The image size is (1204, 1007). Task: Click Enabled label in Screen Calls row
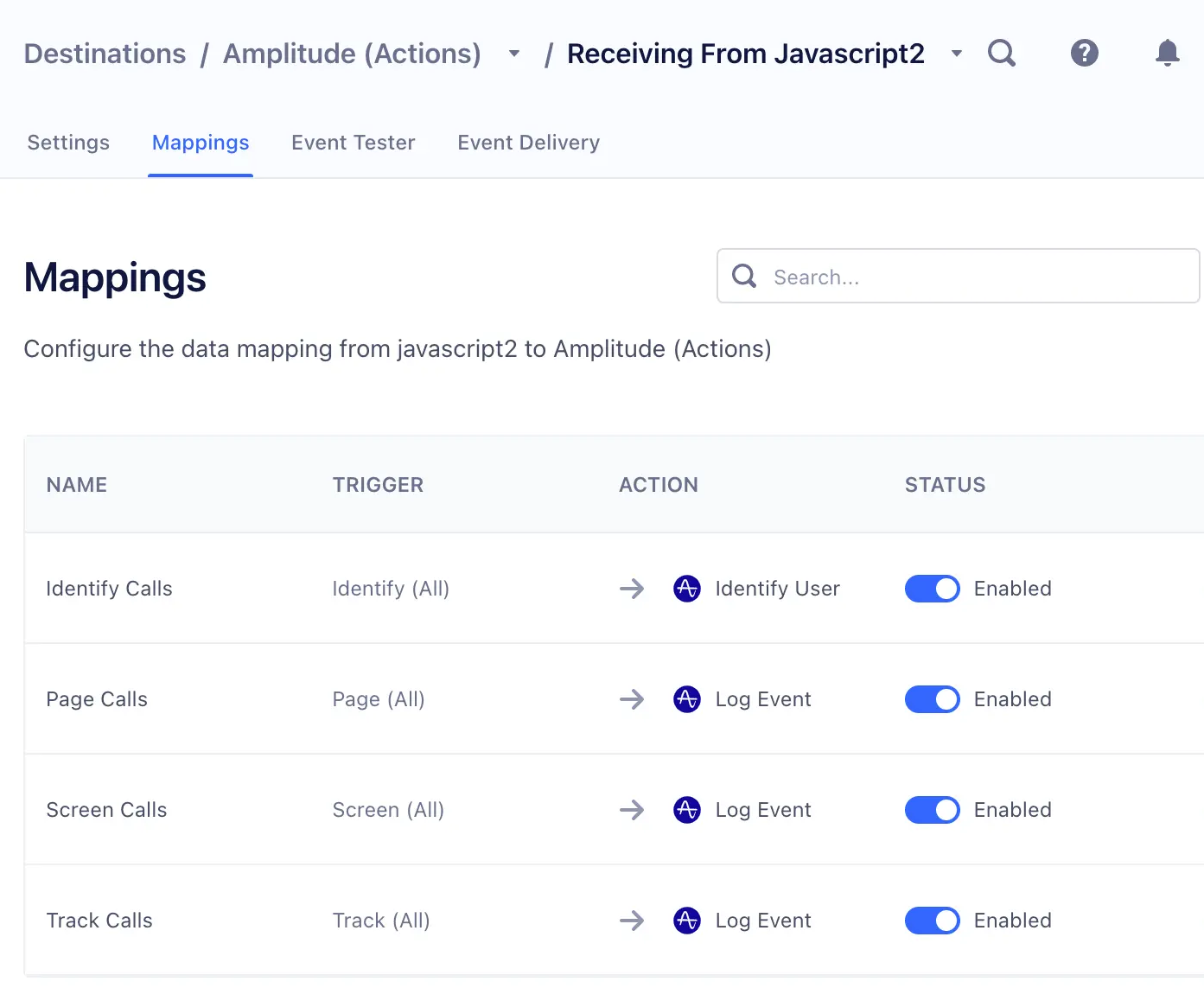click(1013, 810)
